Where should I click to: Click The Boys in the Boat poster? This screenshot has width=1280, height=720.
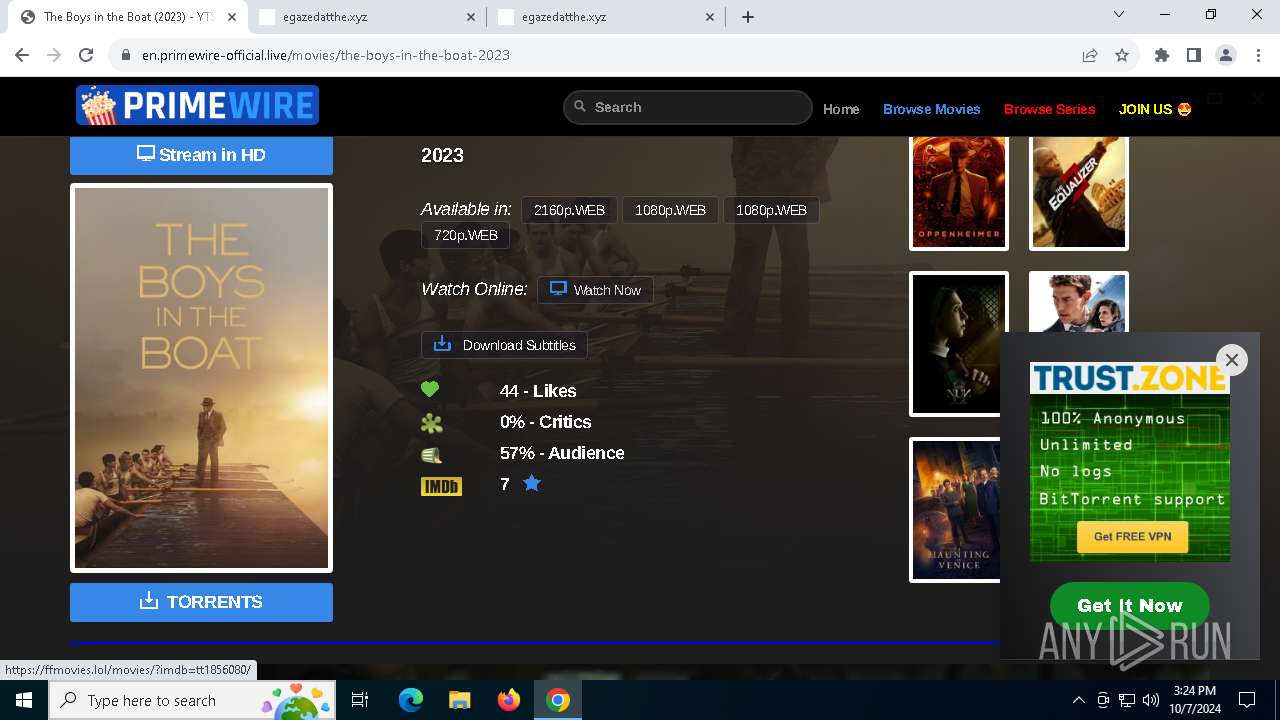201,378
